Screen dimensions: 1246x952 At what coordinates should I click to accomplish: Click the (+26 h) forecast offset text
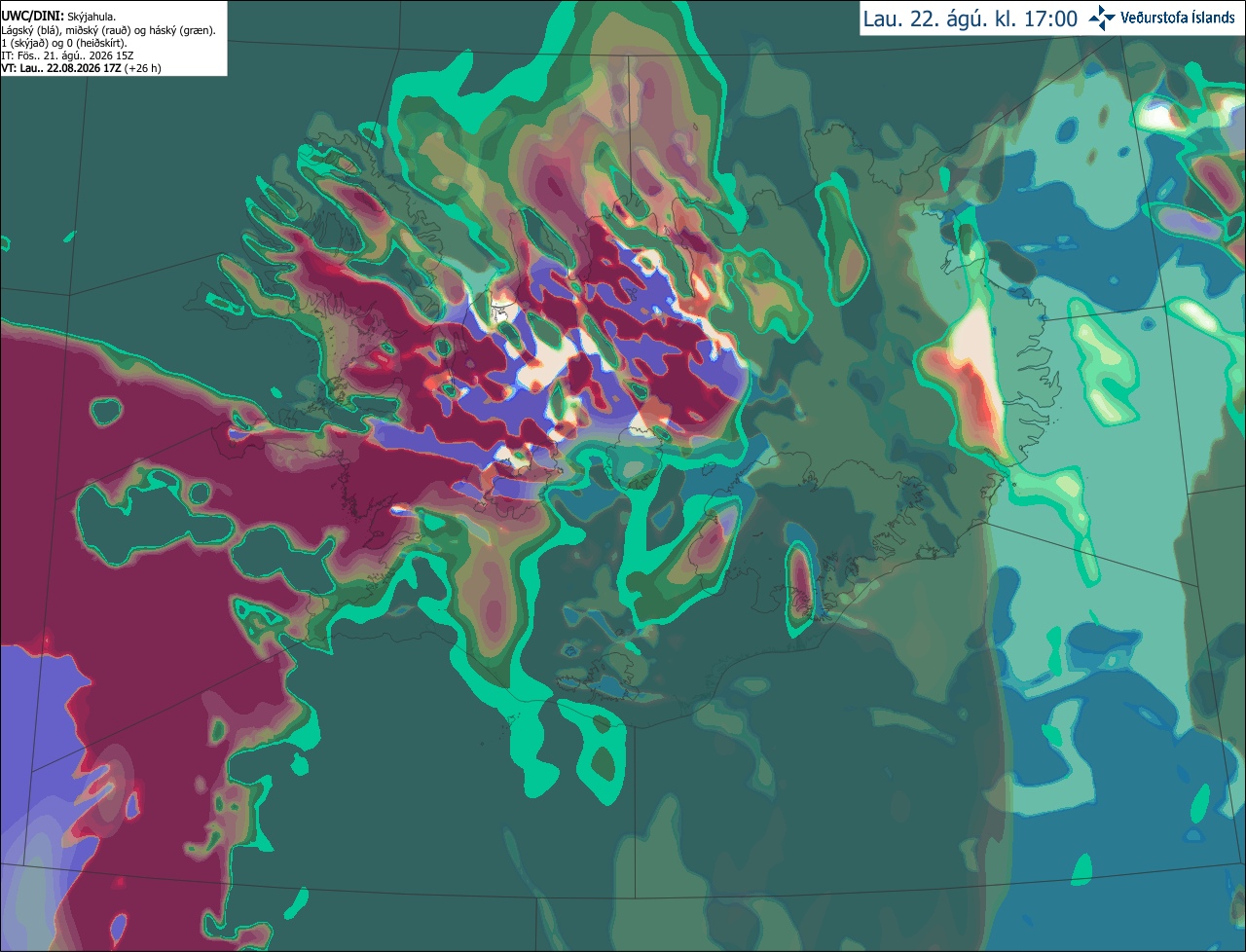point(143,68)
